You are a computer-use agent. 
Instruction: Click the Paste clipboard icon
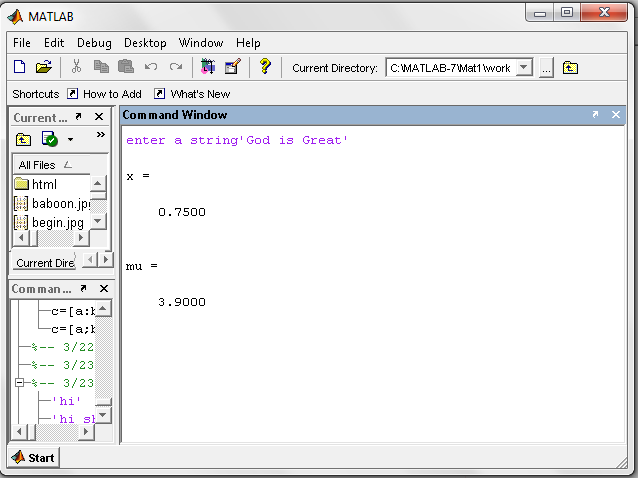click(x=125, y=67)
